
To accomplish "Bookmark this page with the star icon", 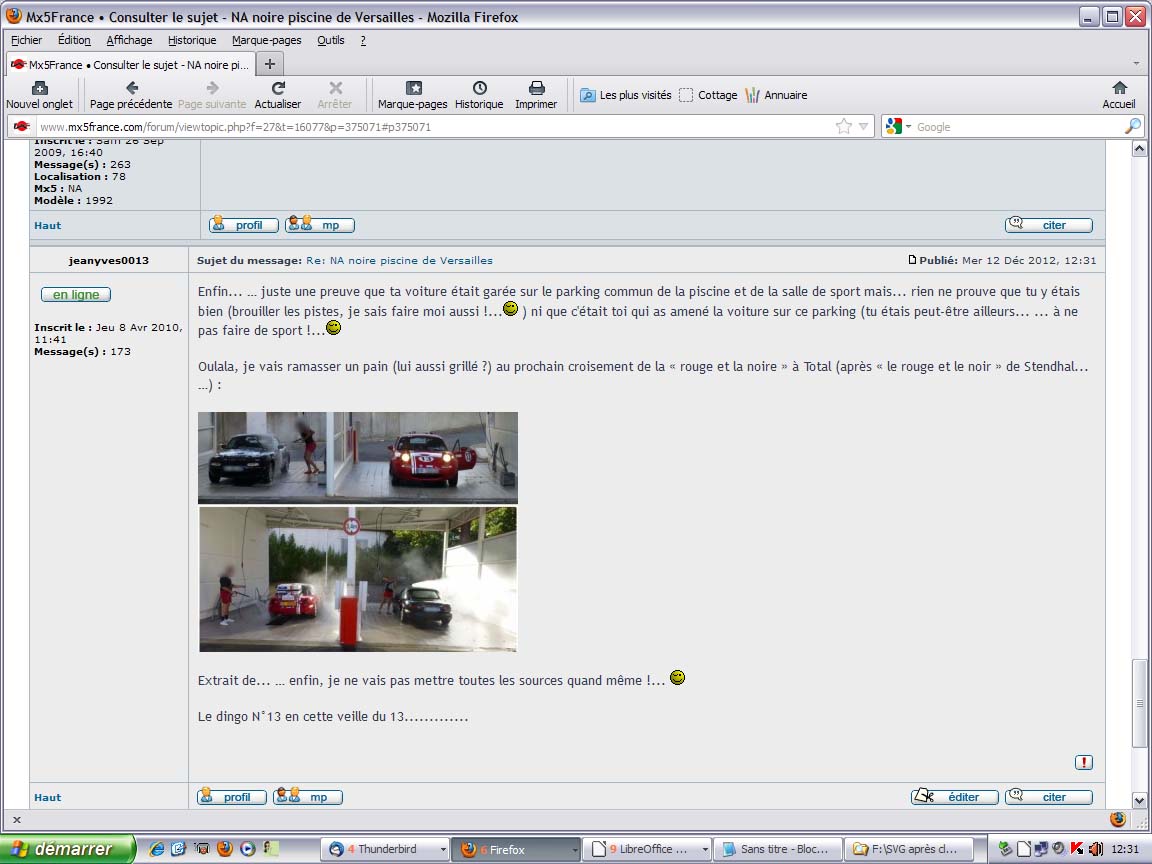I will click(x=843, y=126).
